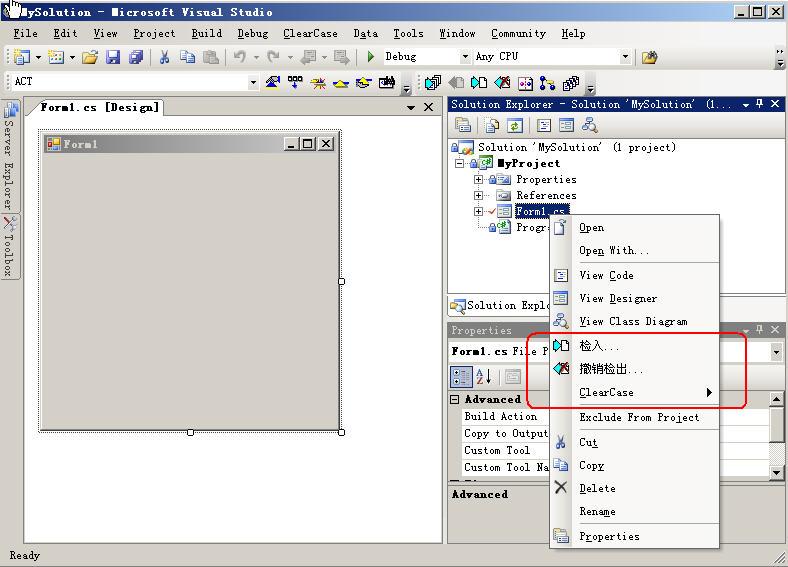Select 撤销检出... undo checkout entry
The height and width of the screenshot is (567, 788).
pos(634,369)
